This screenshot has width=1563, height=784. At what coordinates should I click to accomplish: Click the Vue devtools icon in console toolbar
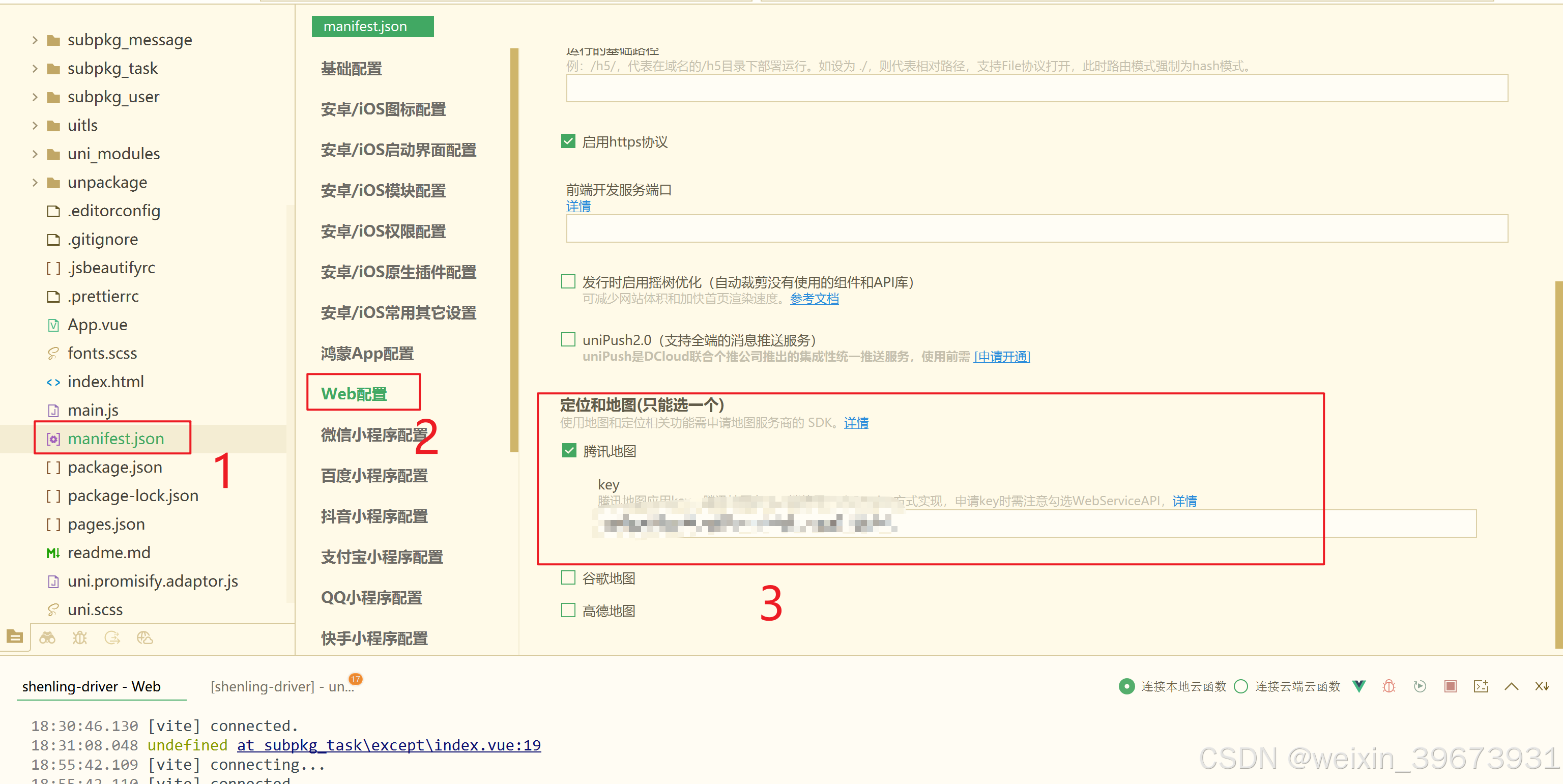tap(1358, 686)
